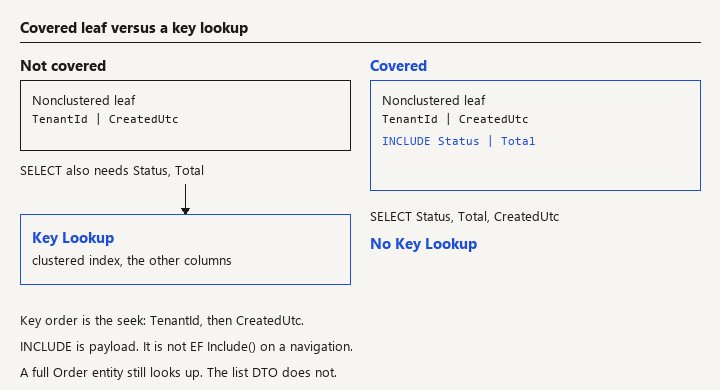Select the blue 'Key Lookup' title
720x390 pixels.
click(73, 238)
